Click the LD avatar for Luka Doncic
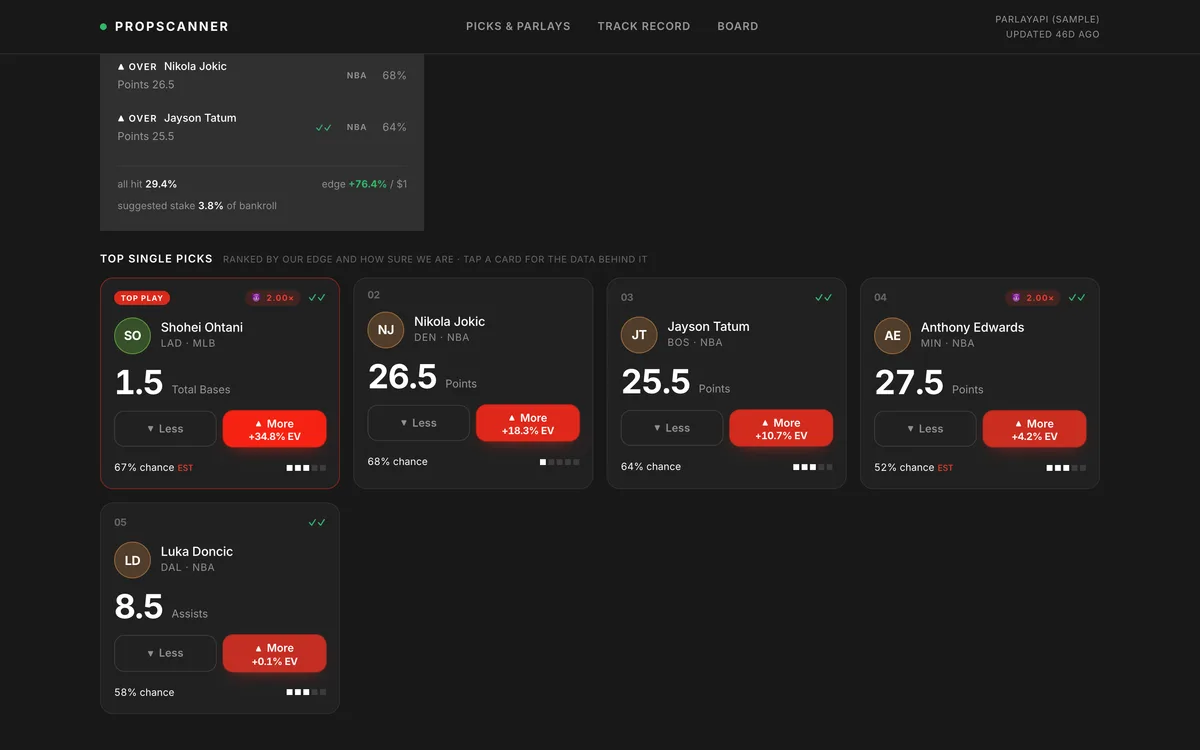1200x750 pixels. coord(132,560)
